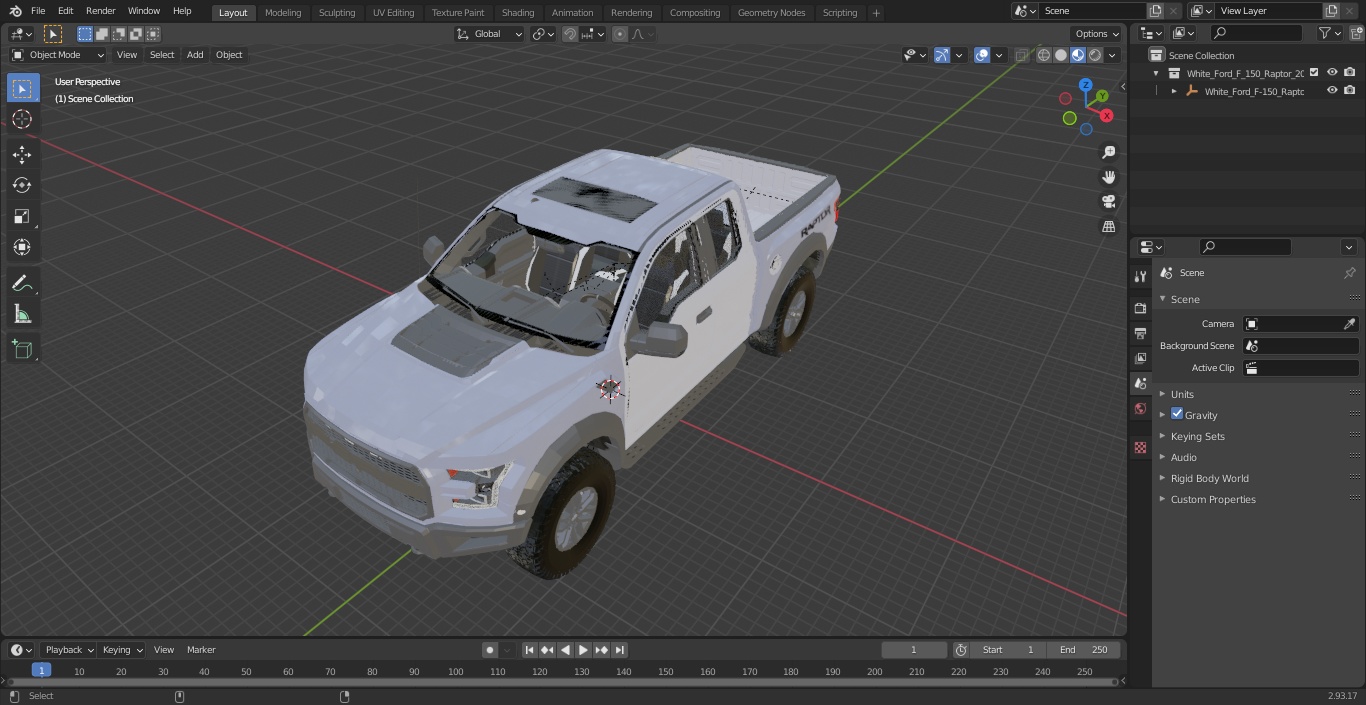Play the animation forward
The height and width of the screenshot is (705, 1366).
coord(583,650)
